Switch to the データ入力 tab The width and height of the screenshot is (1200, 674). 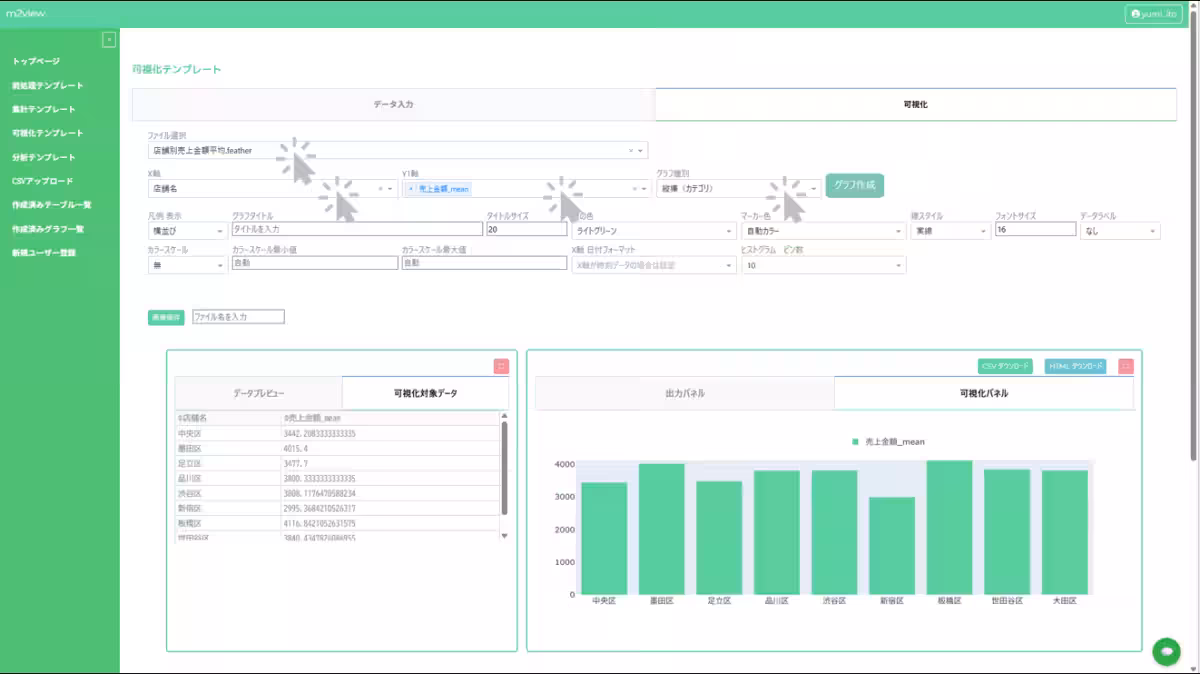click(x=393, y=104)
